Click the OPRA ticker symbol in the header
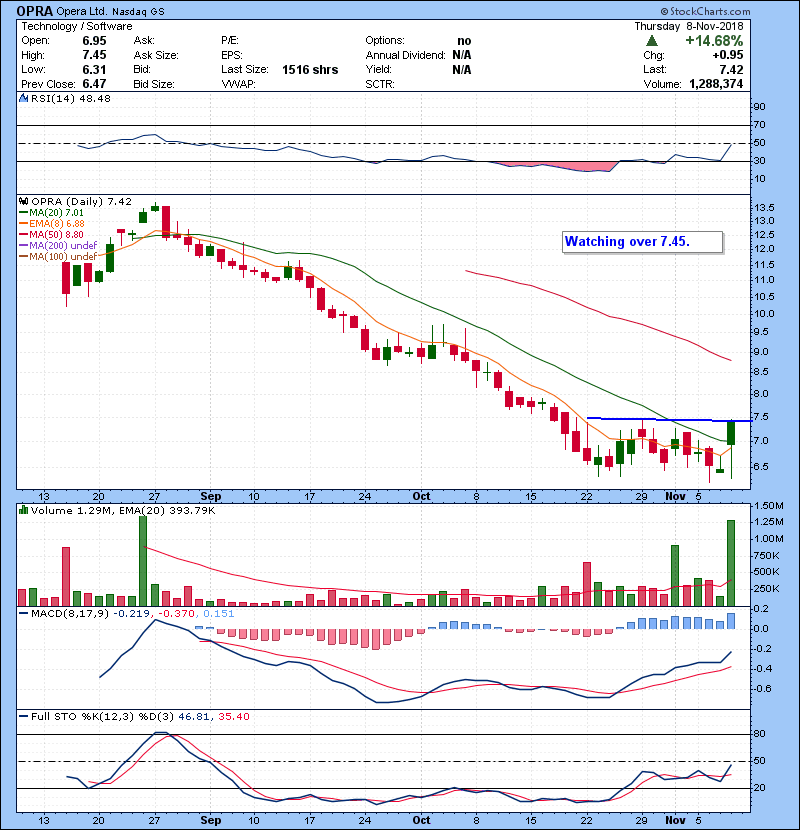 (x=35, y=11)
